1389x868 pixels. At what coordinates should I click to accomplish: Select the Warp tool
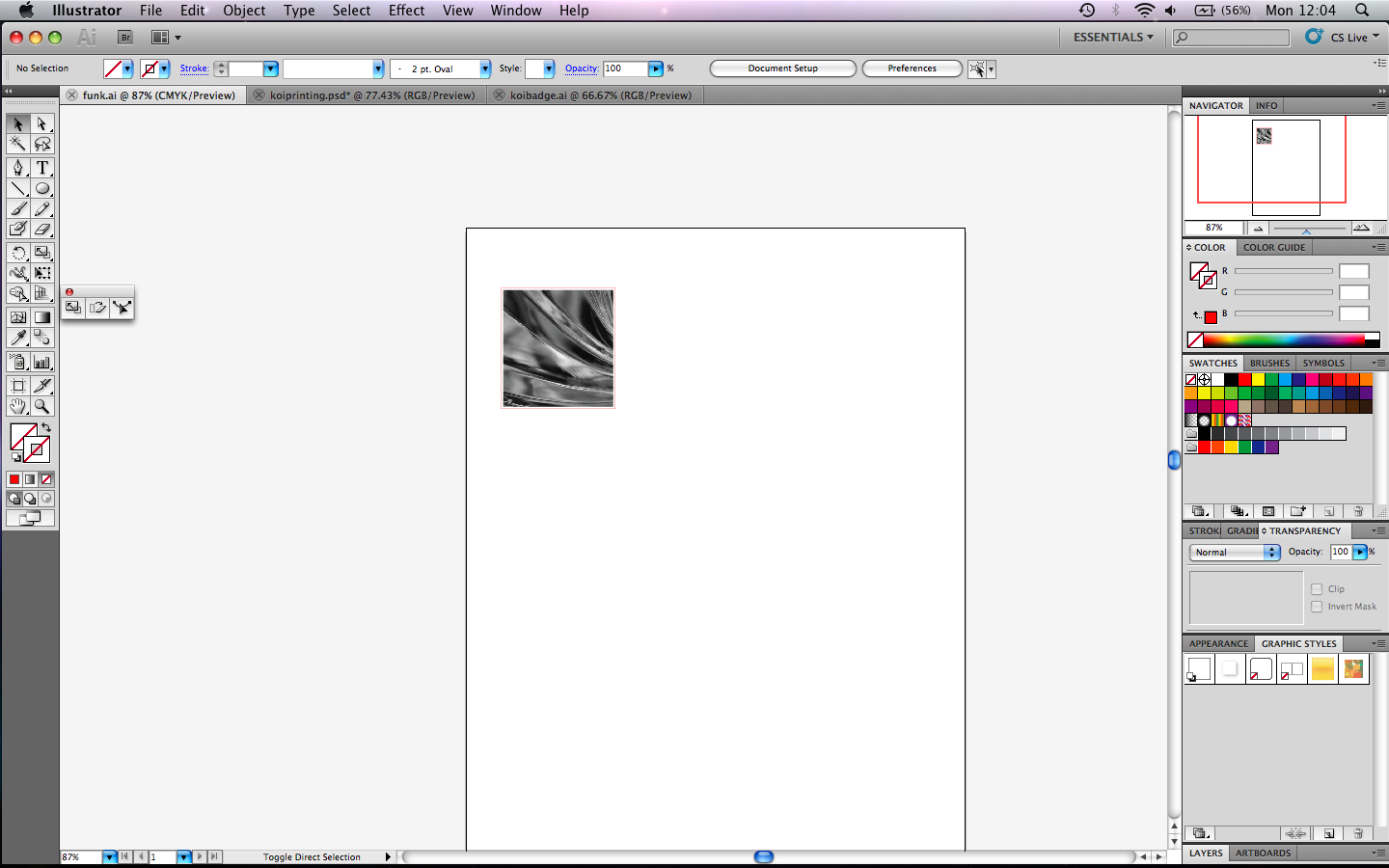pyautogui.click(x=17, y=273)
